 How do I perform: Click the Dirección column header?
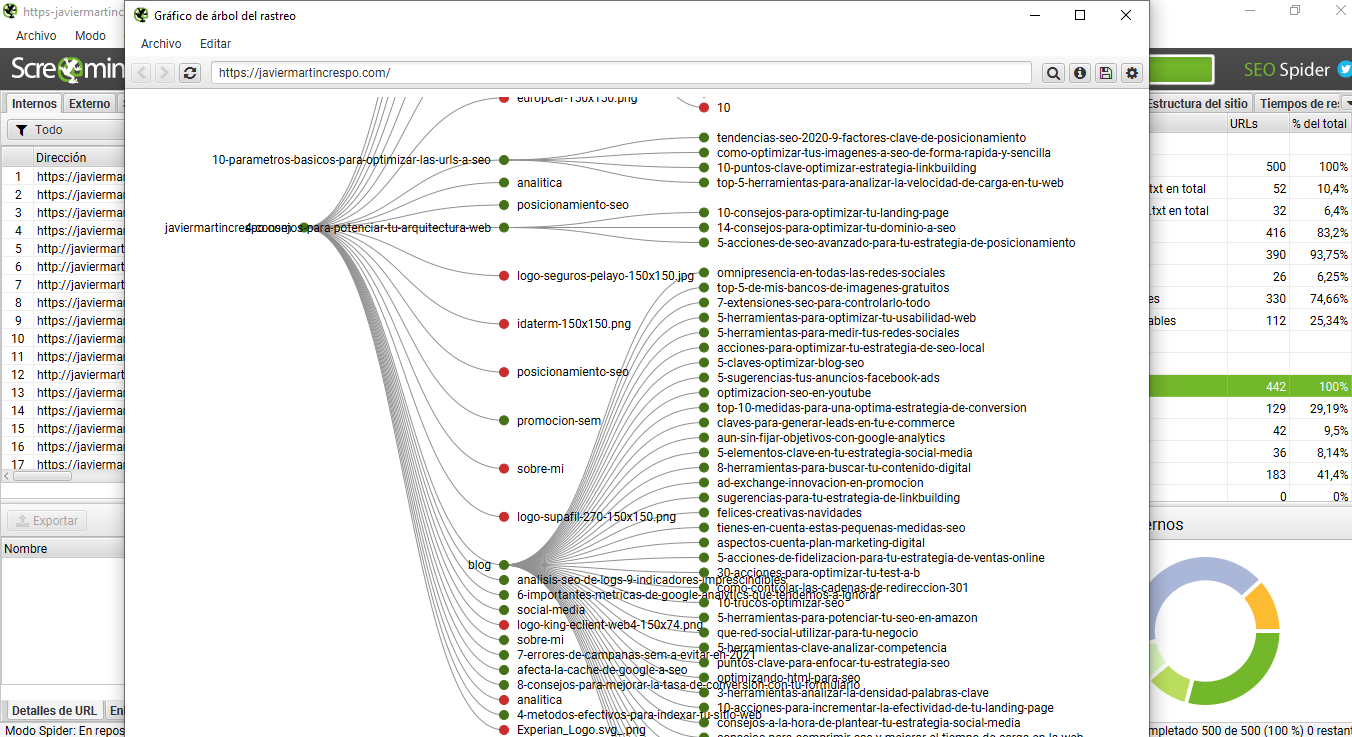click(x=62, y=158)
